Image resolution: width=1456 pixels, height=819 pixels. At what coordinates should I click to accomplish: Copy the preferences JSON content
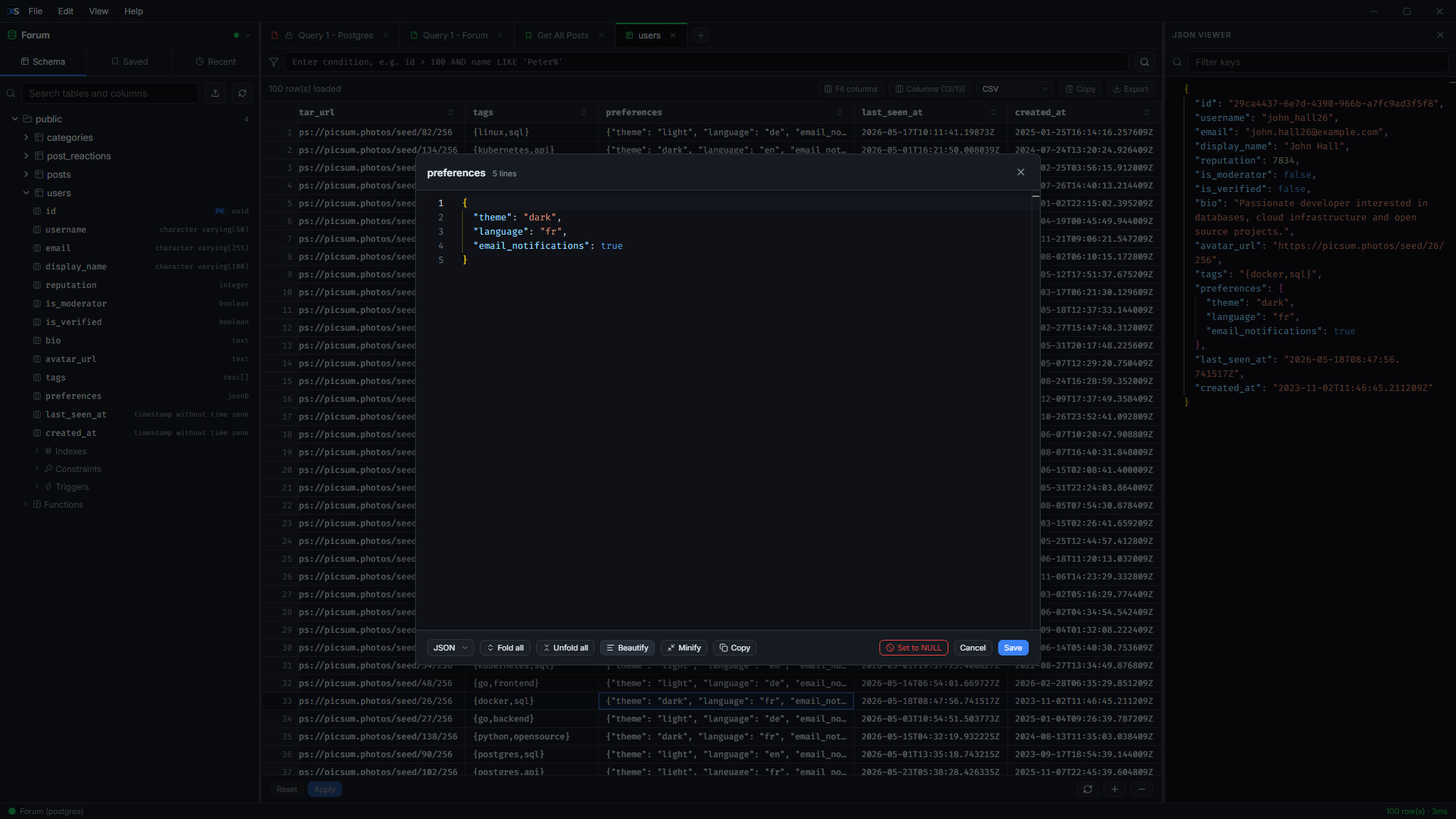734,648
